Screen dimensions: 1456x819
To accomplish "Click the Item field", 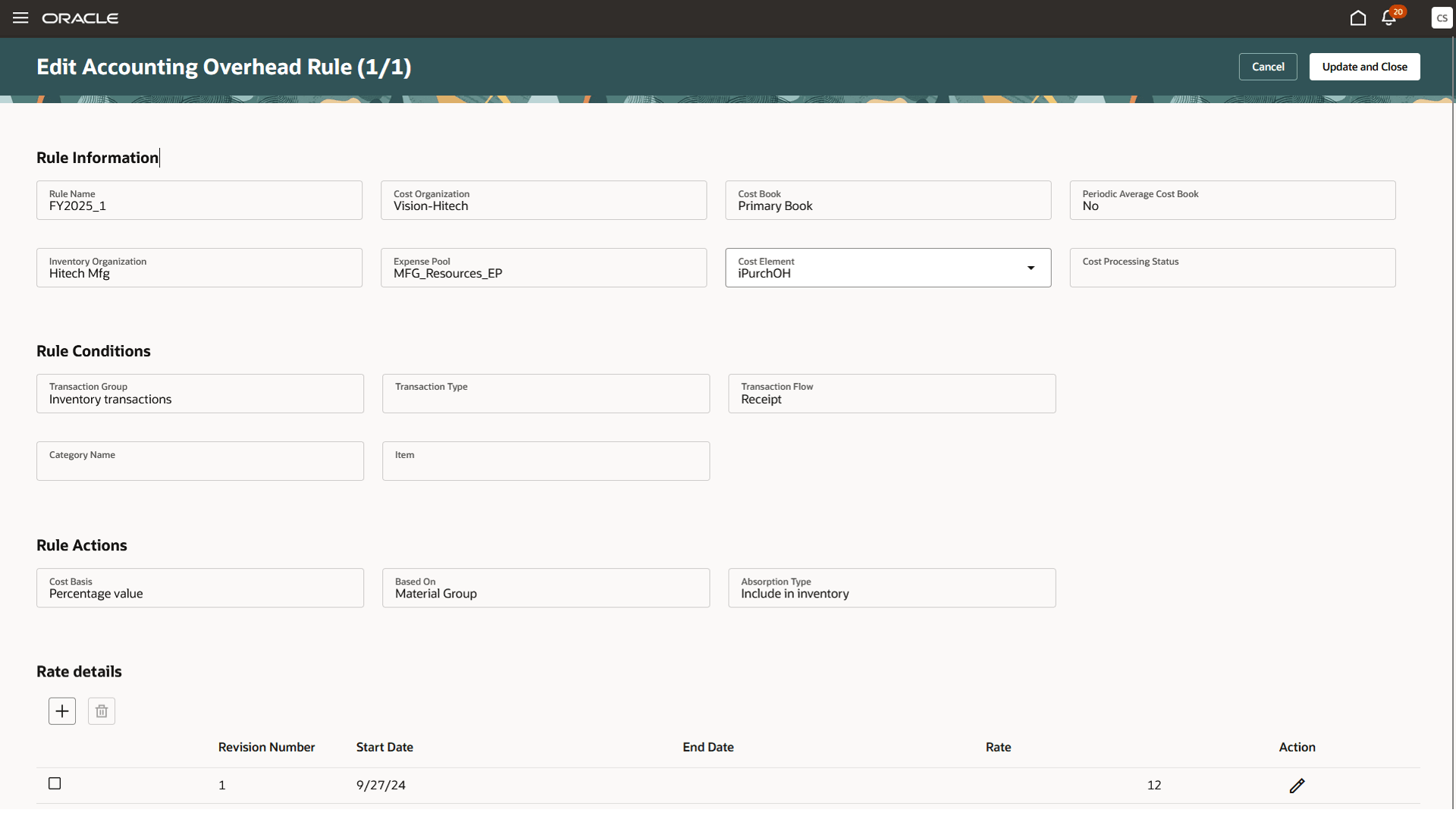I will point(546,462).
